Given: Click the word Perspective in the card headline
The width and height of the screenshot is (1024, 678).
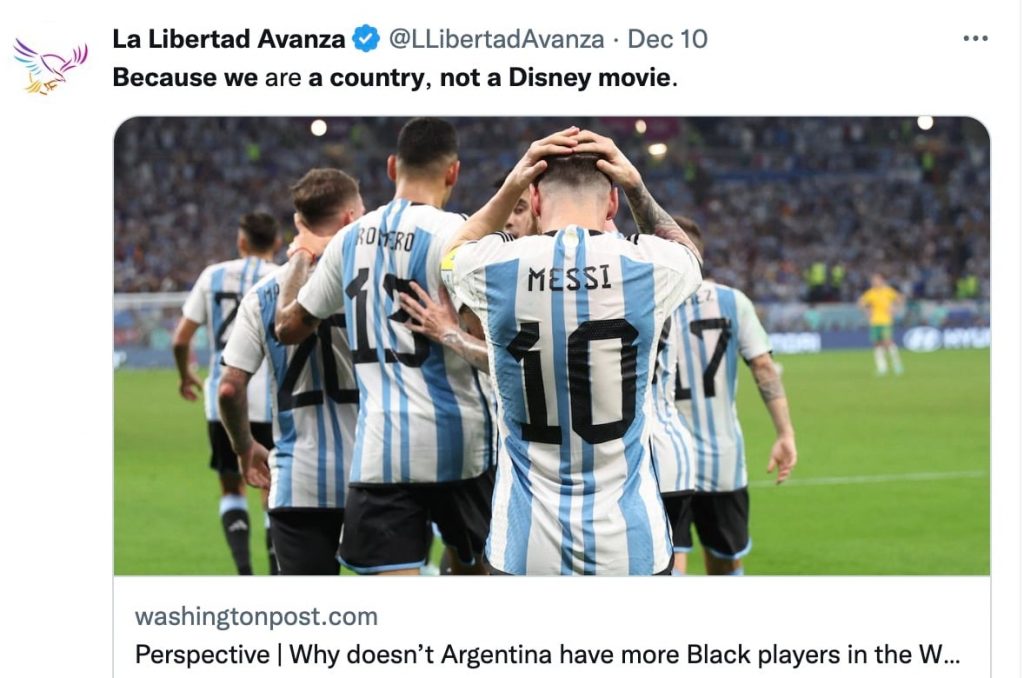Looking at the screenshot, I should (x=202, y=654).
